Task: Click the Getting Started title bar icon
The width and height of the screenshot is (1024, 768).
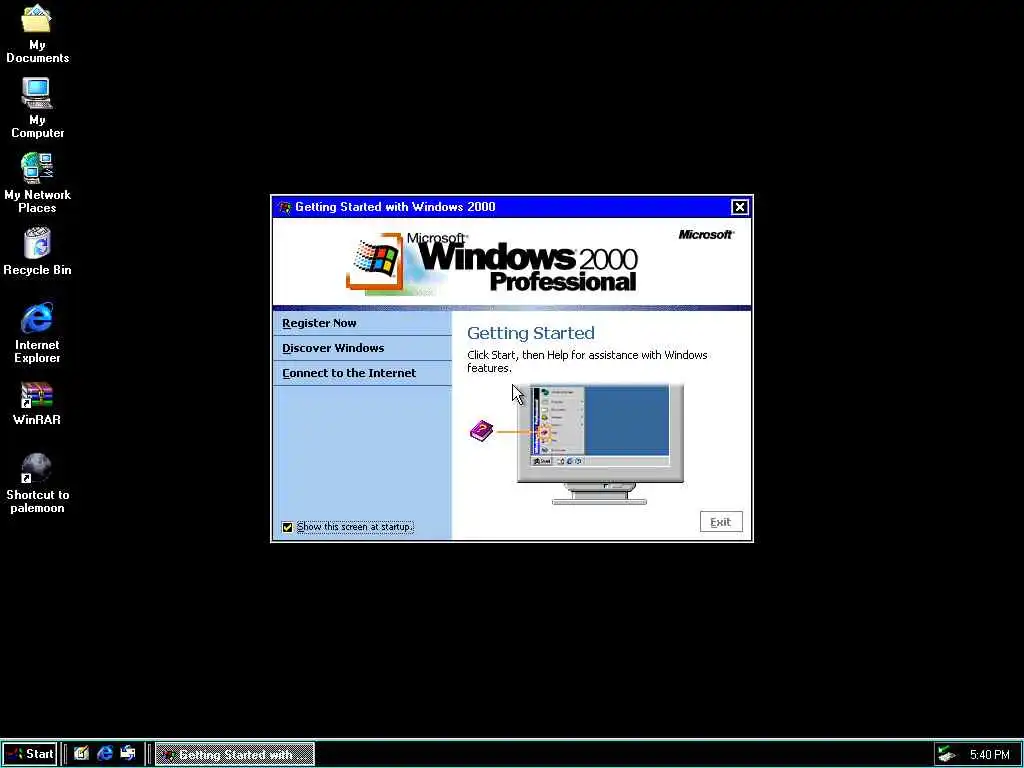Action: click(284, 207)
